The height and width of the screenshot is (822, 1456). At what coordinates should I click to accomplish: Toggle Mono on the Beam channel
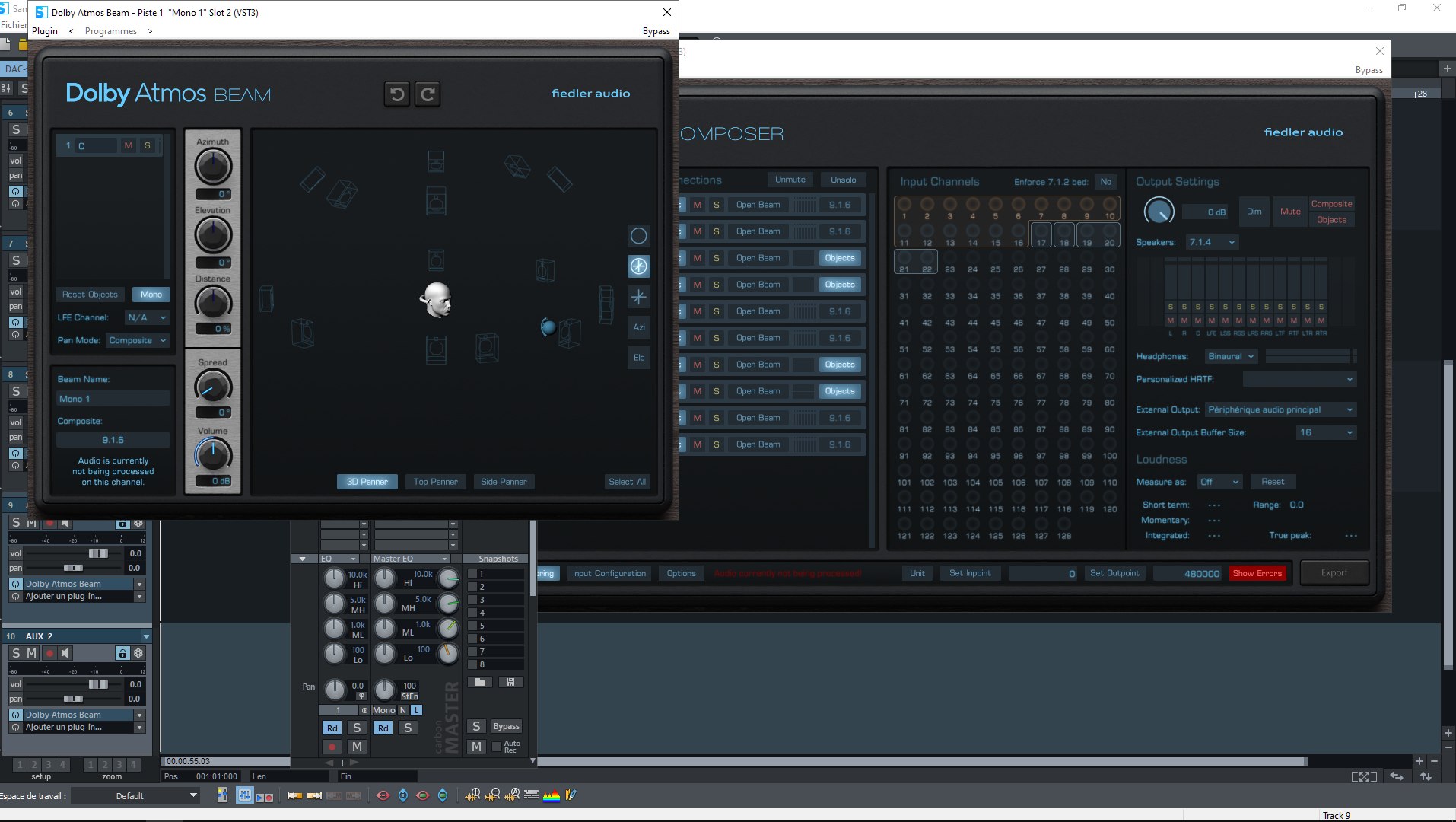pos(151,295)
